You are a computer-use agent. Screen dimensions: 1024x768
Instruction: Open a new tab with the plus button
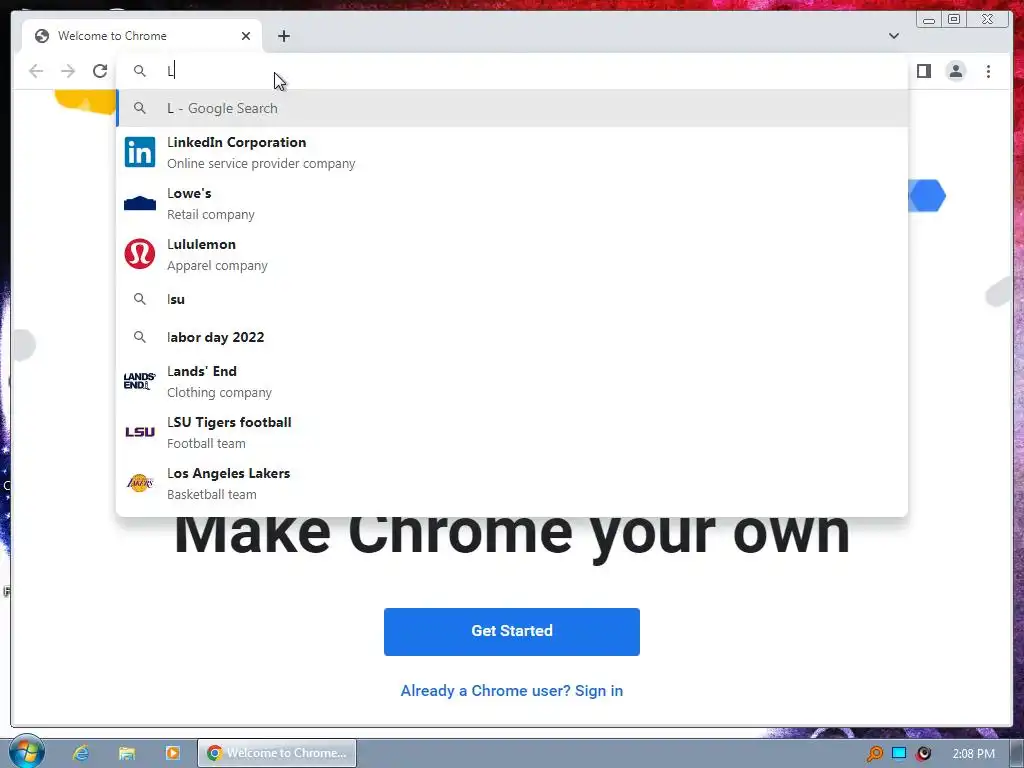click(x=283, y=36)
